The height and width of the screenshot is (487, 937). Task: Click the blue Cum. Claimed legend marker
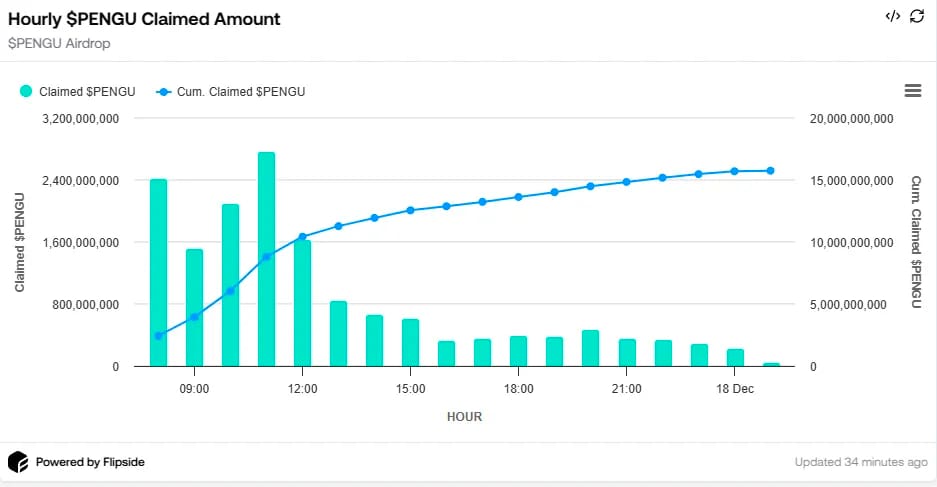click(163, 92)
